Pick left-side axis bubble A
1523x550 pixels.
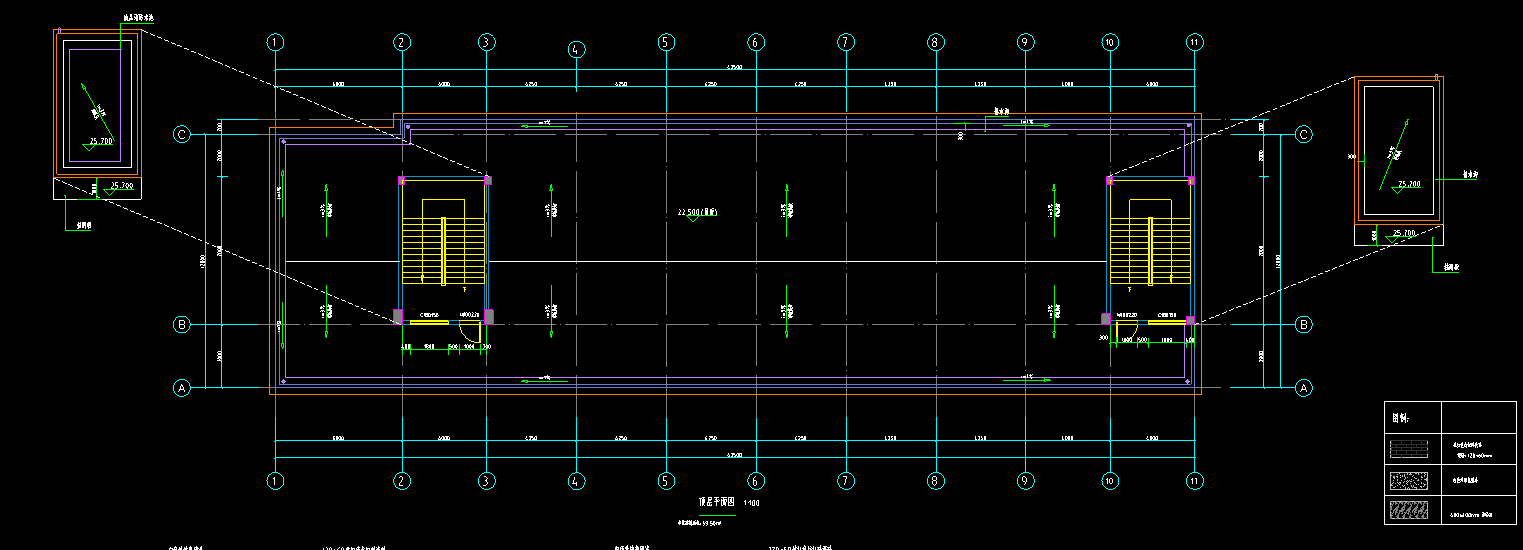182,388
